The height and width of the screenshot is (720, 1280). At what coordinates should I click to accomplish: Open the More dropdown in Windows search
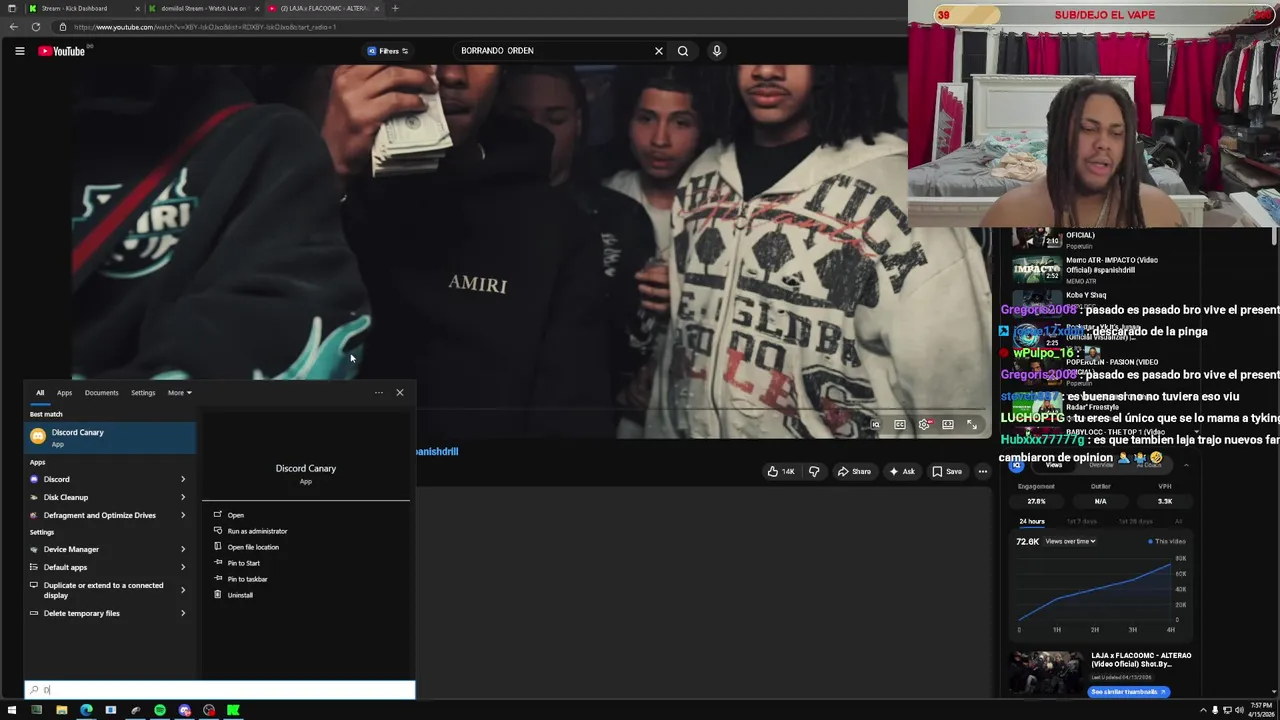point(180,393)
